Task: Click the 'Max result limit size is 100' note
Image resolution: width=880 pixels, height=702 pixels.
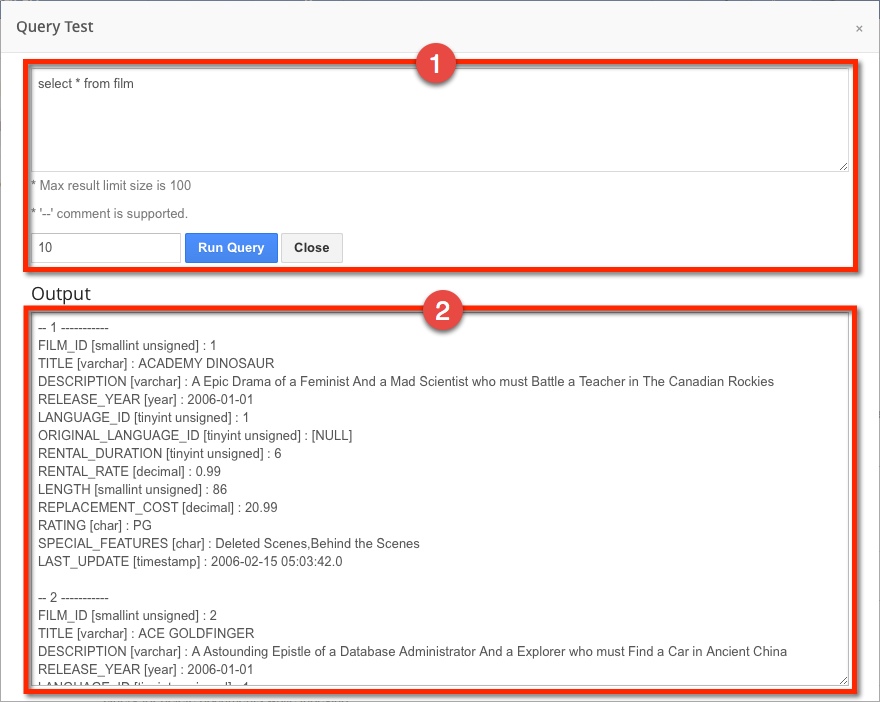Action: tap(111, 185)
